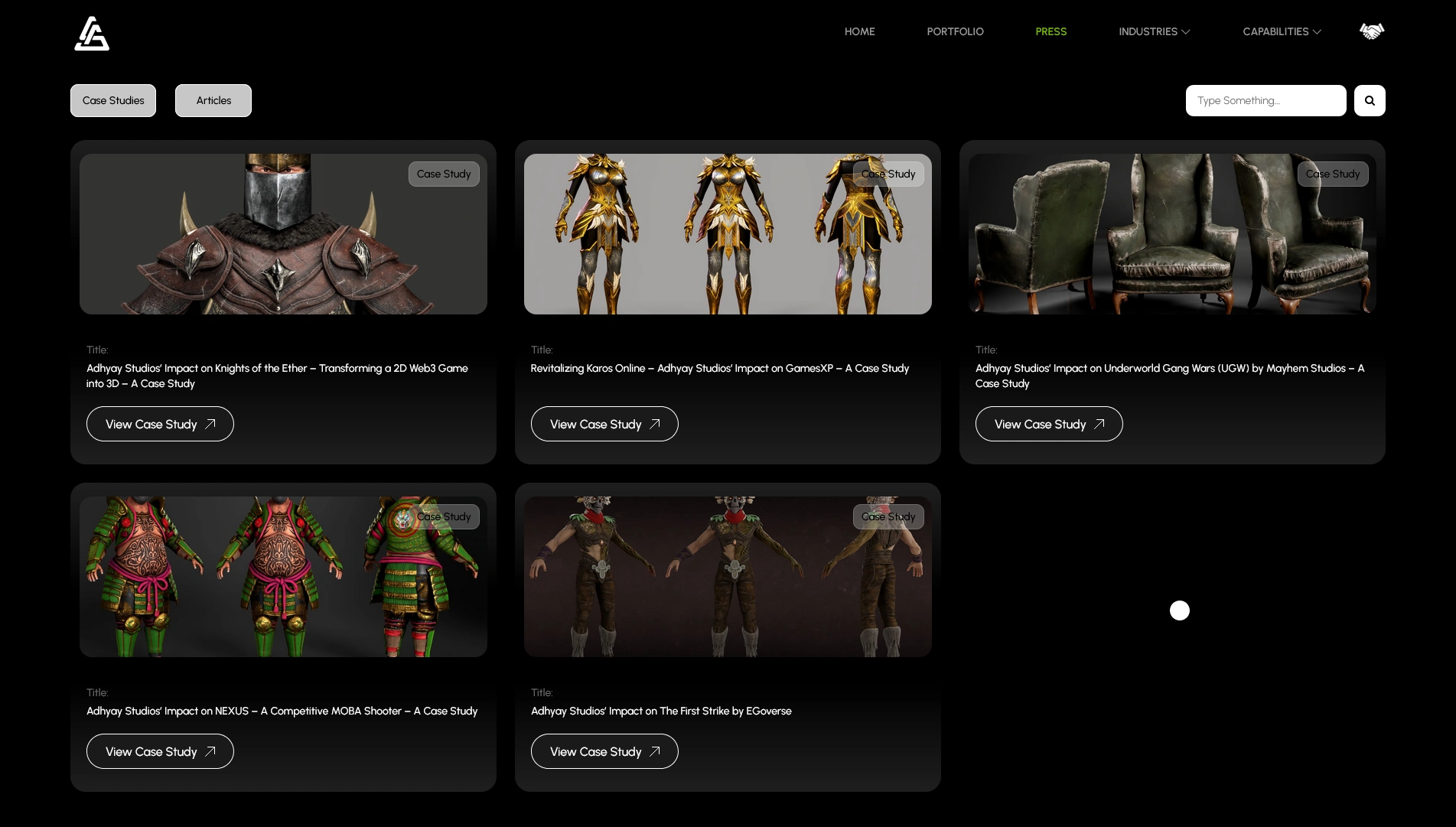Click the Knights of the Ether title text

coord(277,376)
